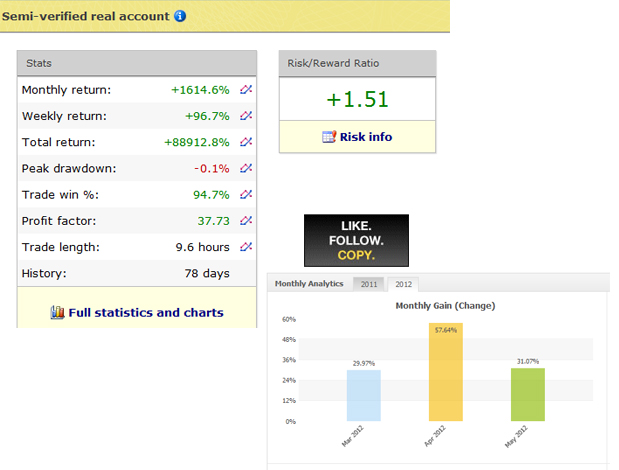The height and width of the screenshot is (470, 619).
Task: Click the +96.7% weekly return value
Action: click(207, 116)
